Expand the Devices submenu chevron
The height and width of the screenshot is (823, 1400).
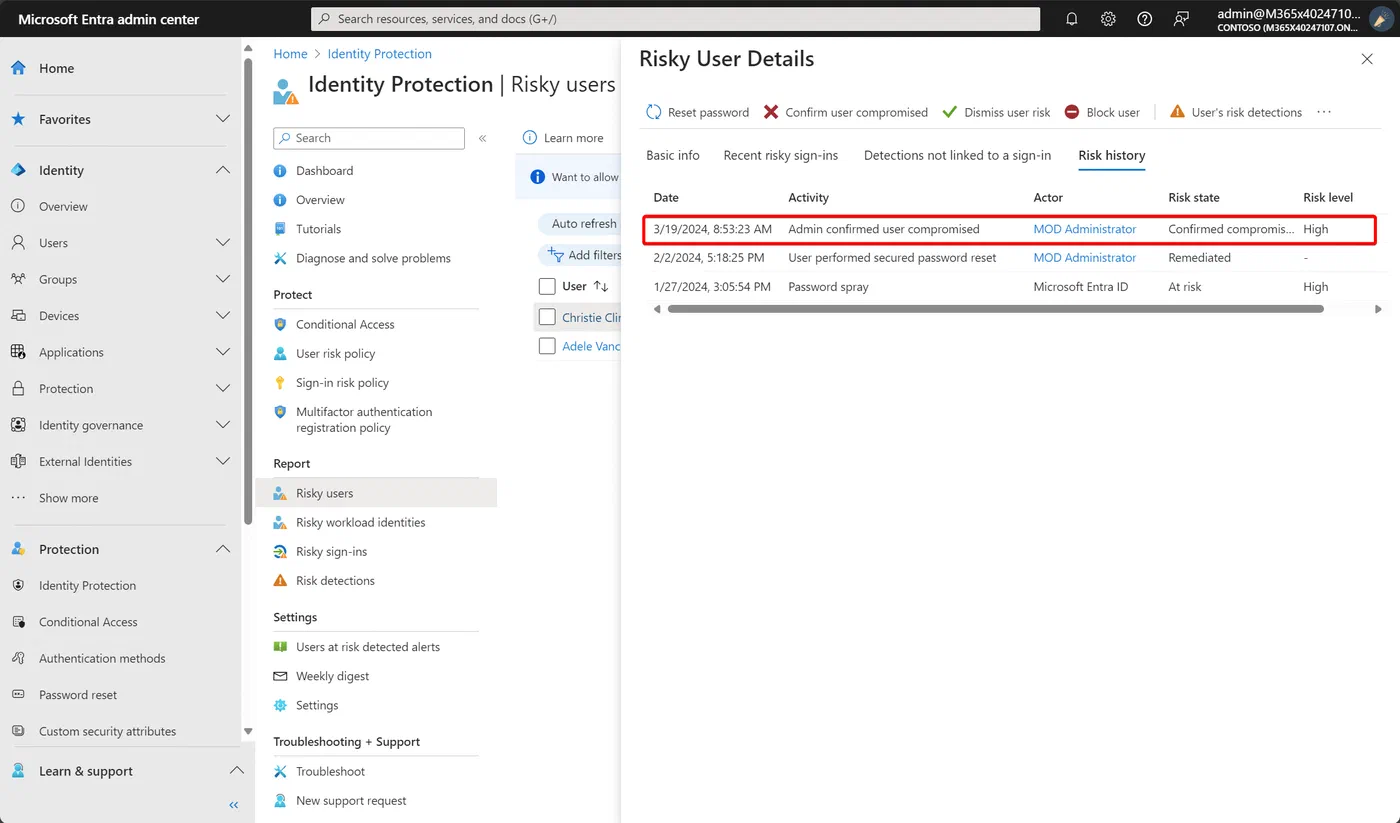tap(223, 316)
